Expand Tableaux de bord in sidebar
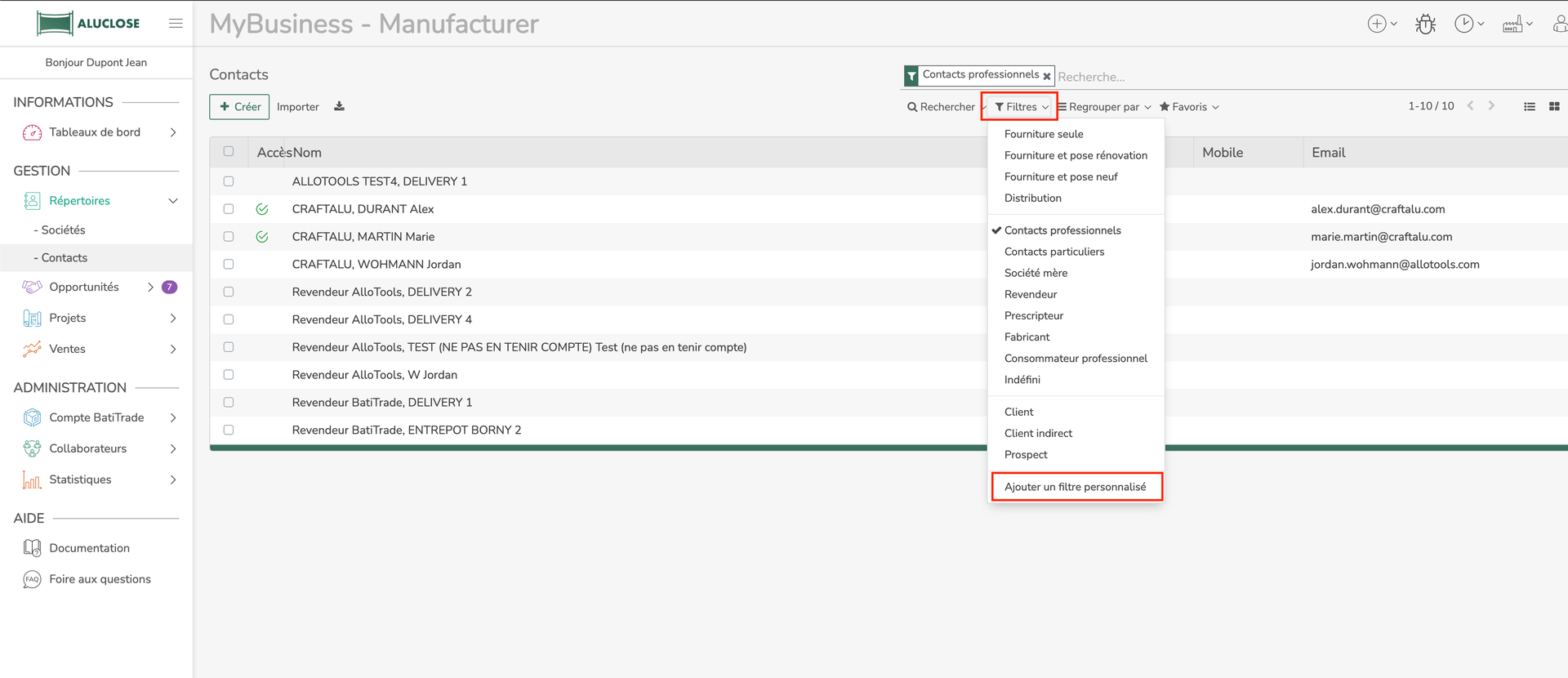This screenshot has height=678, width=1568. click(96, 132)
